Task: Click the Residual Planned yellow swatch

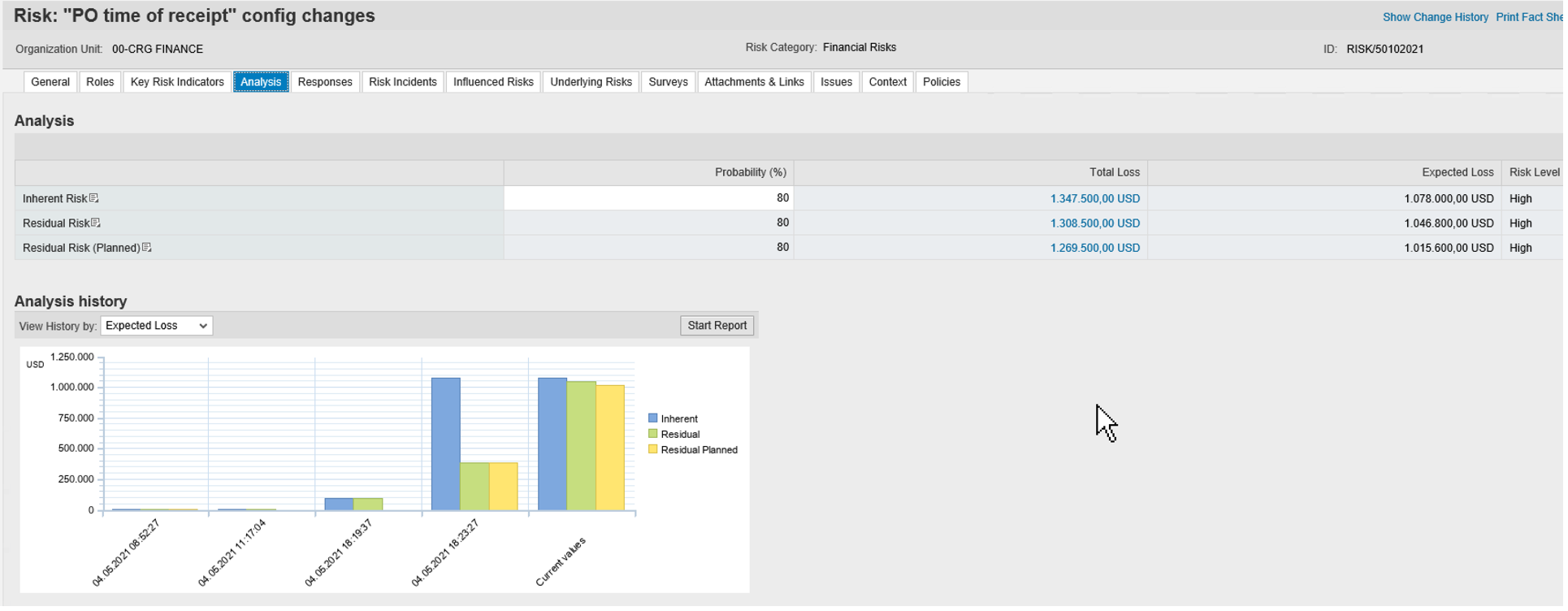Action: 652,450
